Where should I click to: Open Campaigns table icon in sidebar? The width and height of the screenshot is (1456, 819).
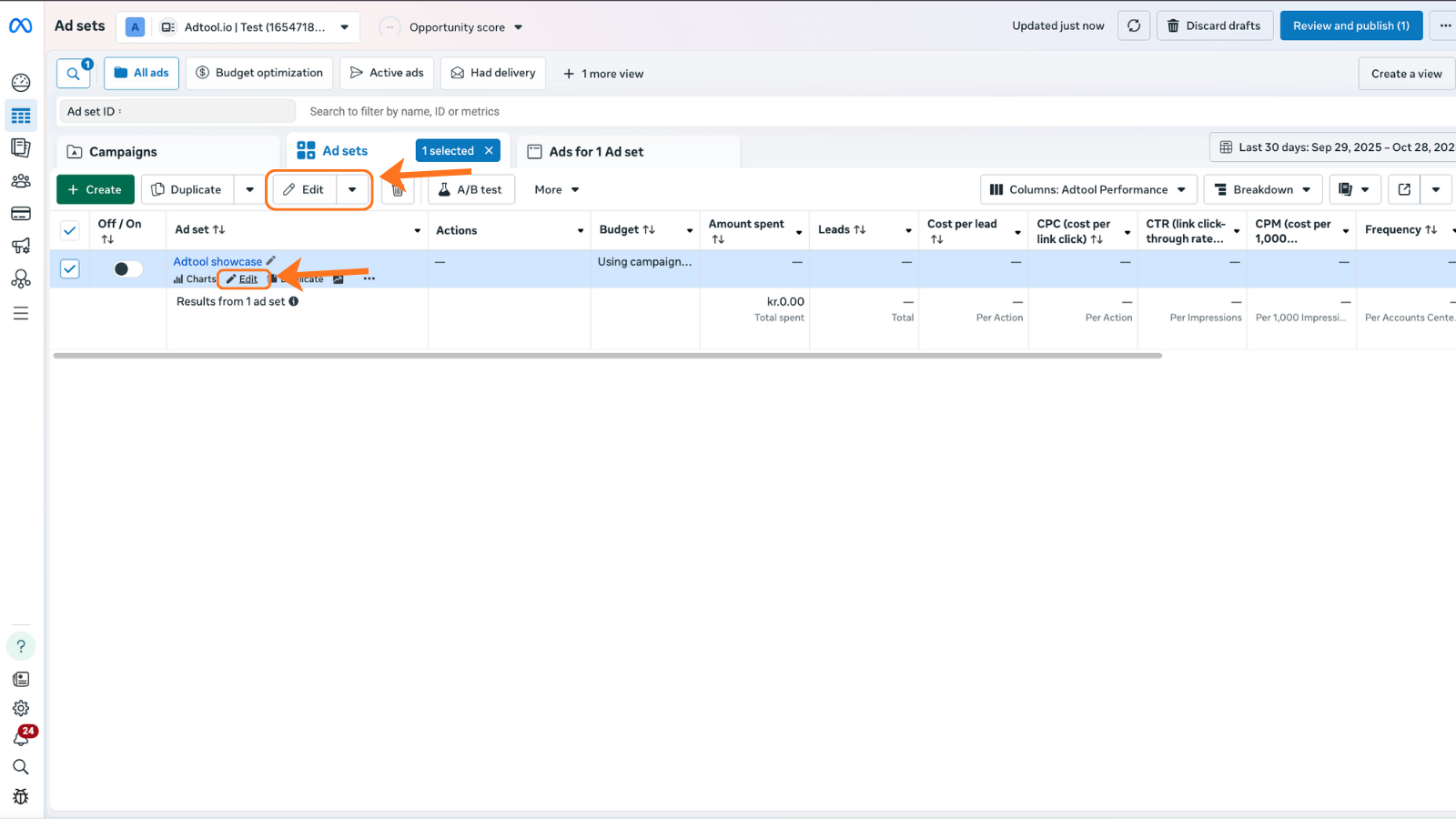click(x=21, y=116)
